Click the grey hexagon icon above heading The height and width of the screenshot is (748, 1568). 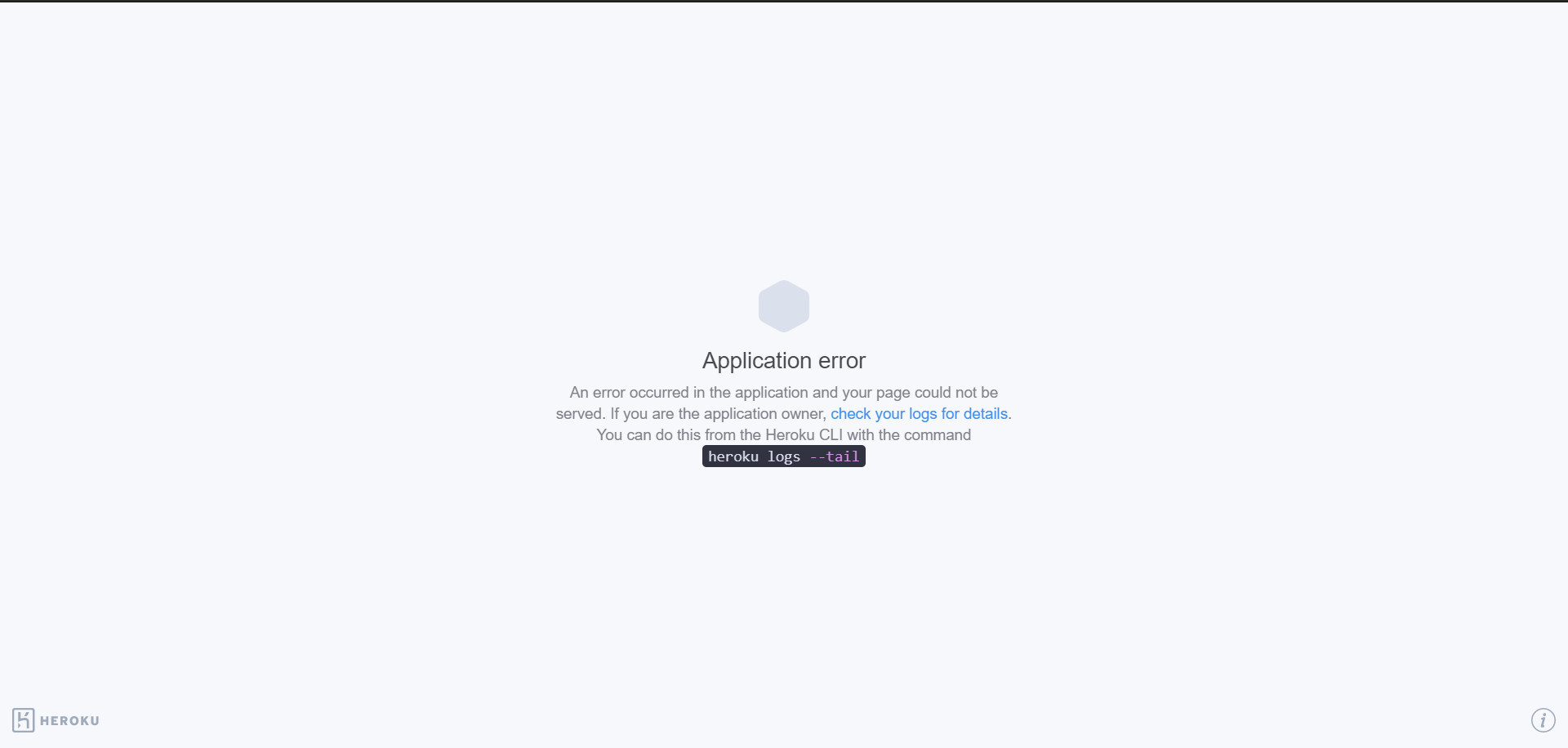(x=784, y=306)
